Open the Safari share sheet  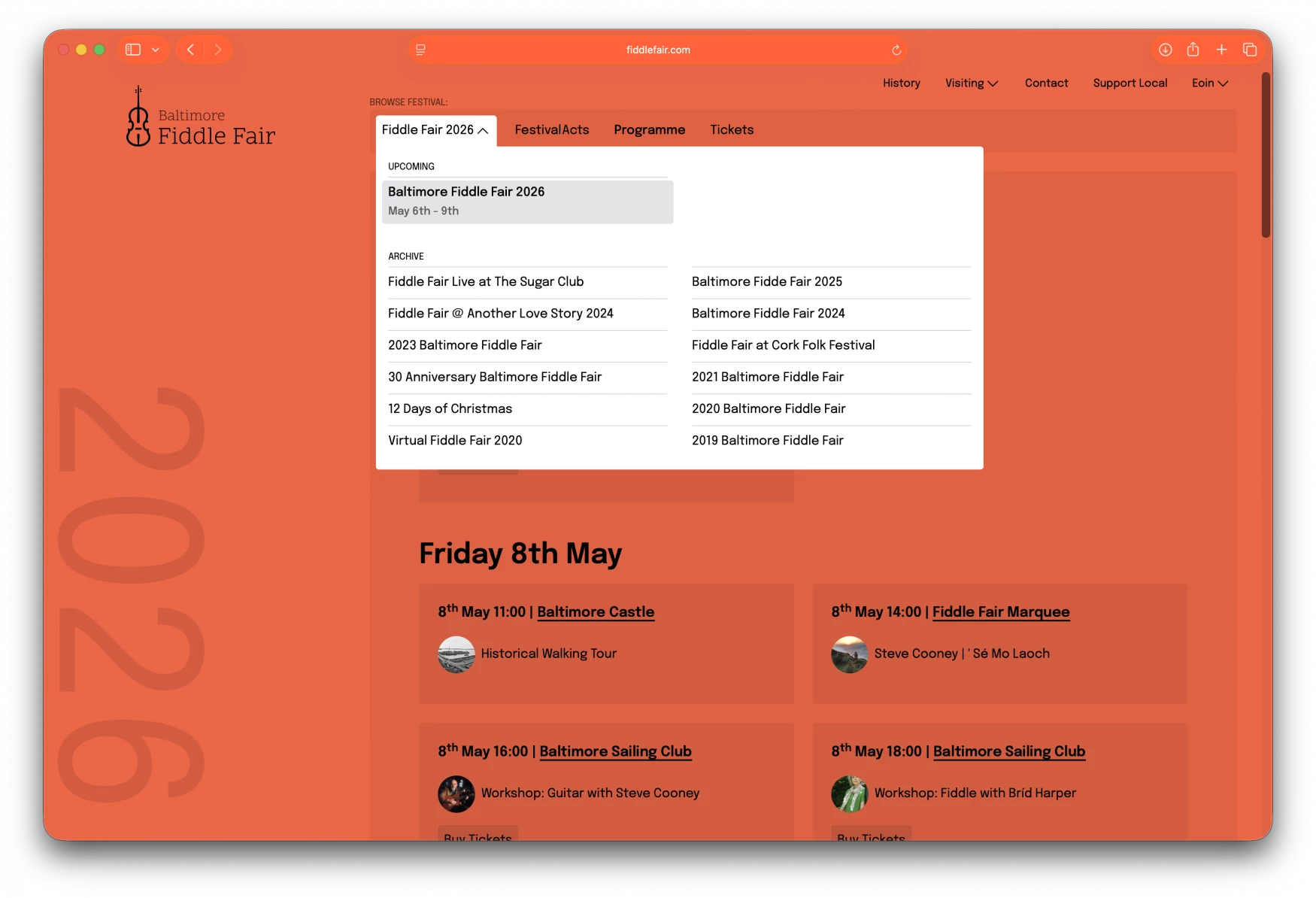1193,50
